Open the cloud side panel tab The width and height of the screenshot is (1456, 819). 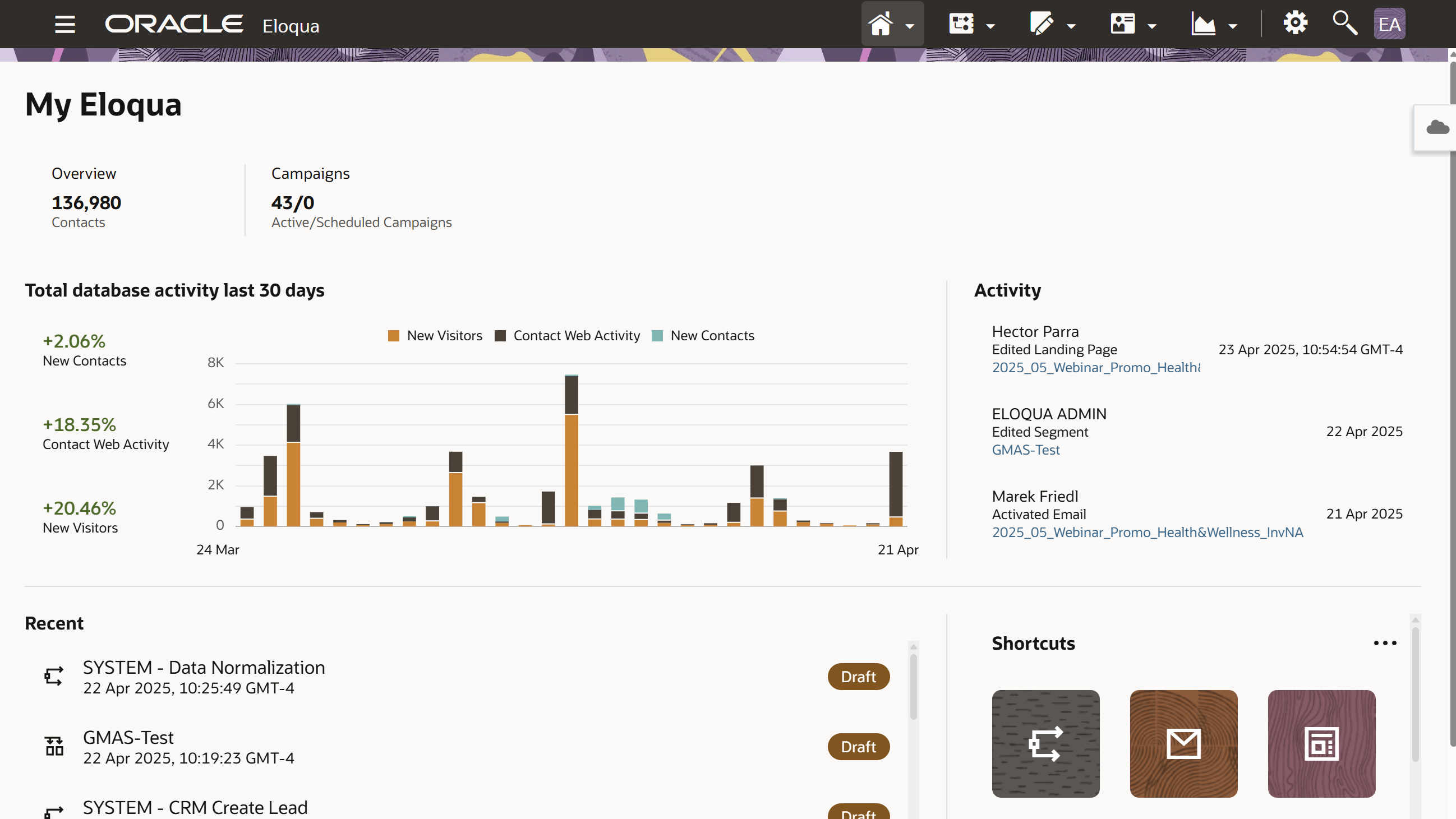point(1437,128)
